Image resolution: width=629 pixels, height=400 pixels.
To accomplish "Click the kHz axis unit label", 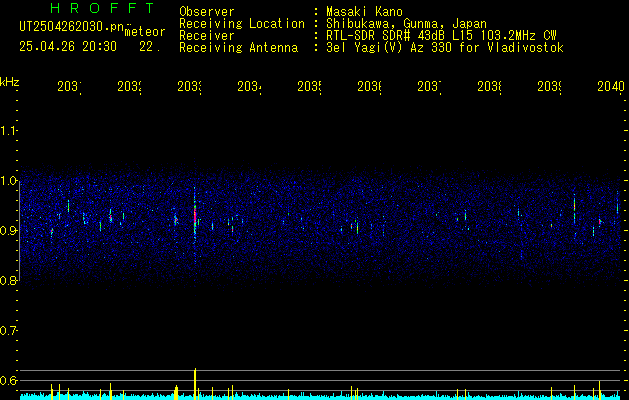I will pos(10,82).
